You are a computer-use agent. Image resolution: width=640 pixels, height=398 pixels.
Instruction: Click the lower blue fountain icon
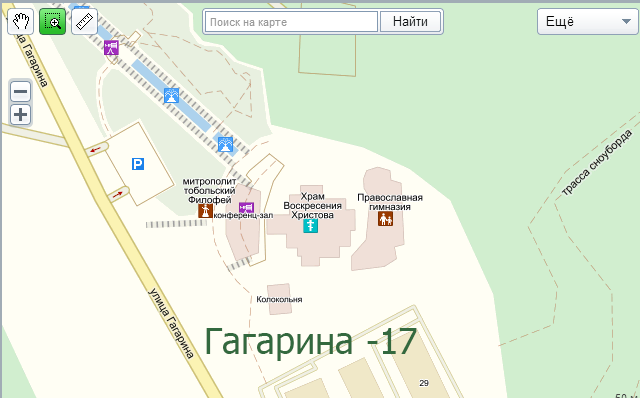[x=225, y=145]
